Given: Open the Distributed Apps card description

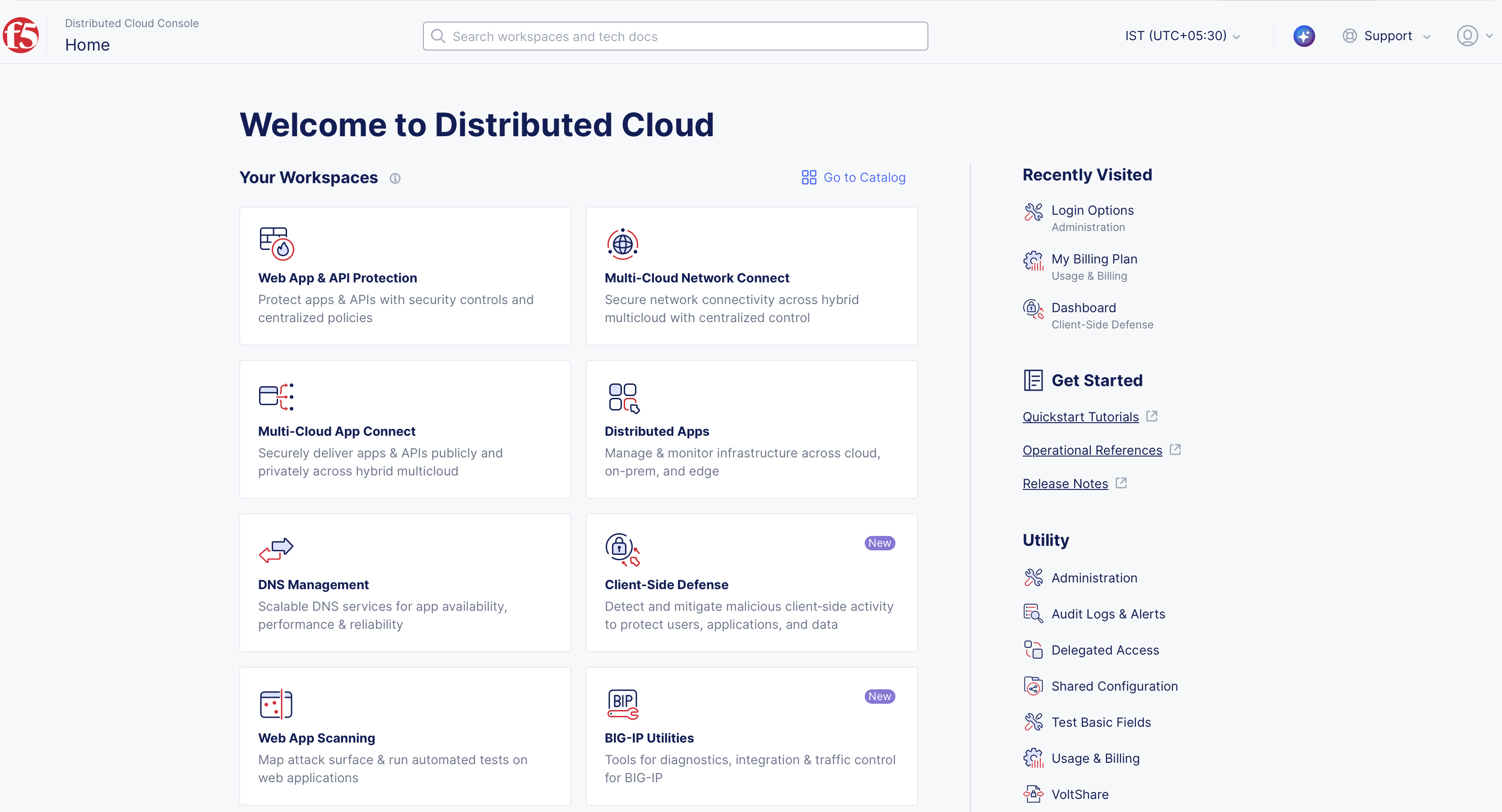Looking at the screenshot, I should 742,461.
